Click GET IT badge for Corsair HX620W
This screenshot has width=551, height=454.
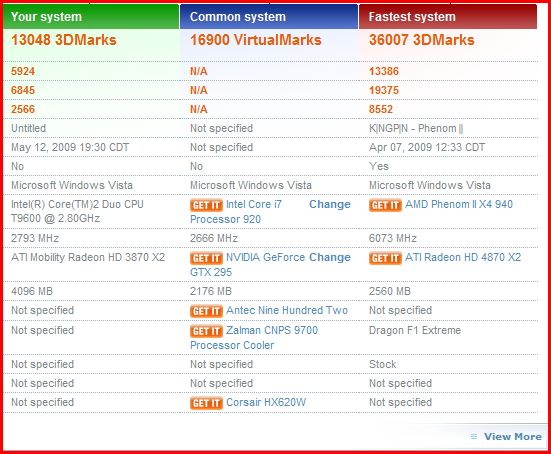(206, 403)
